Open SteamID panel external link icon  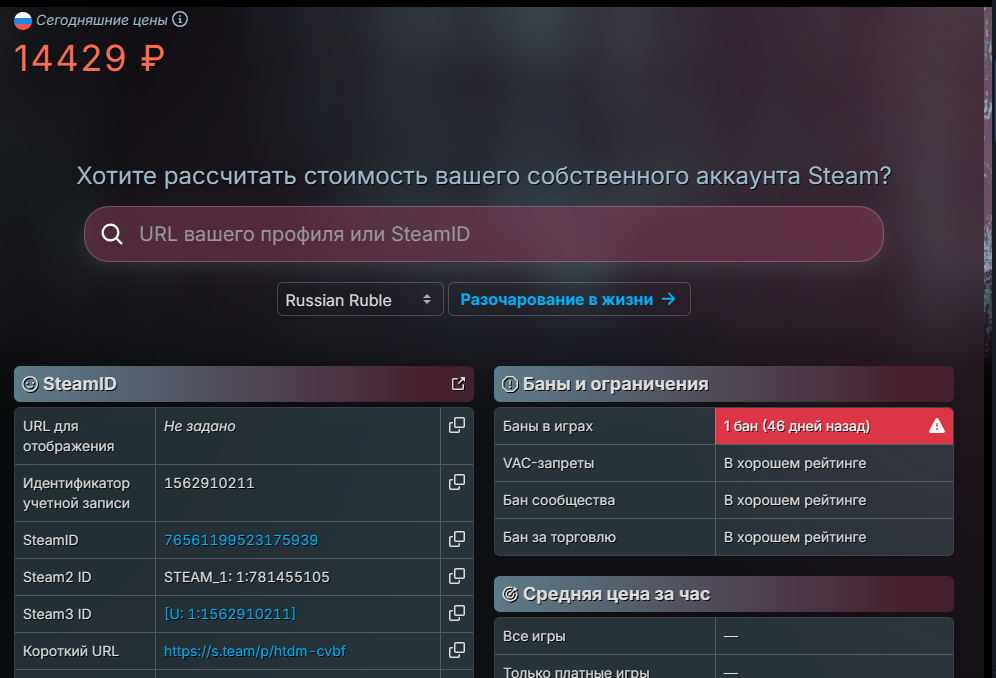click(458, 384)
